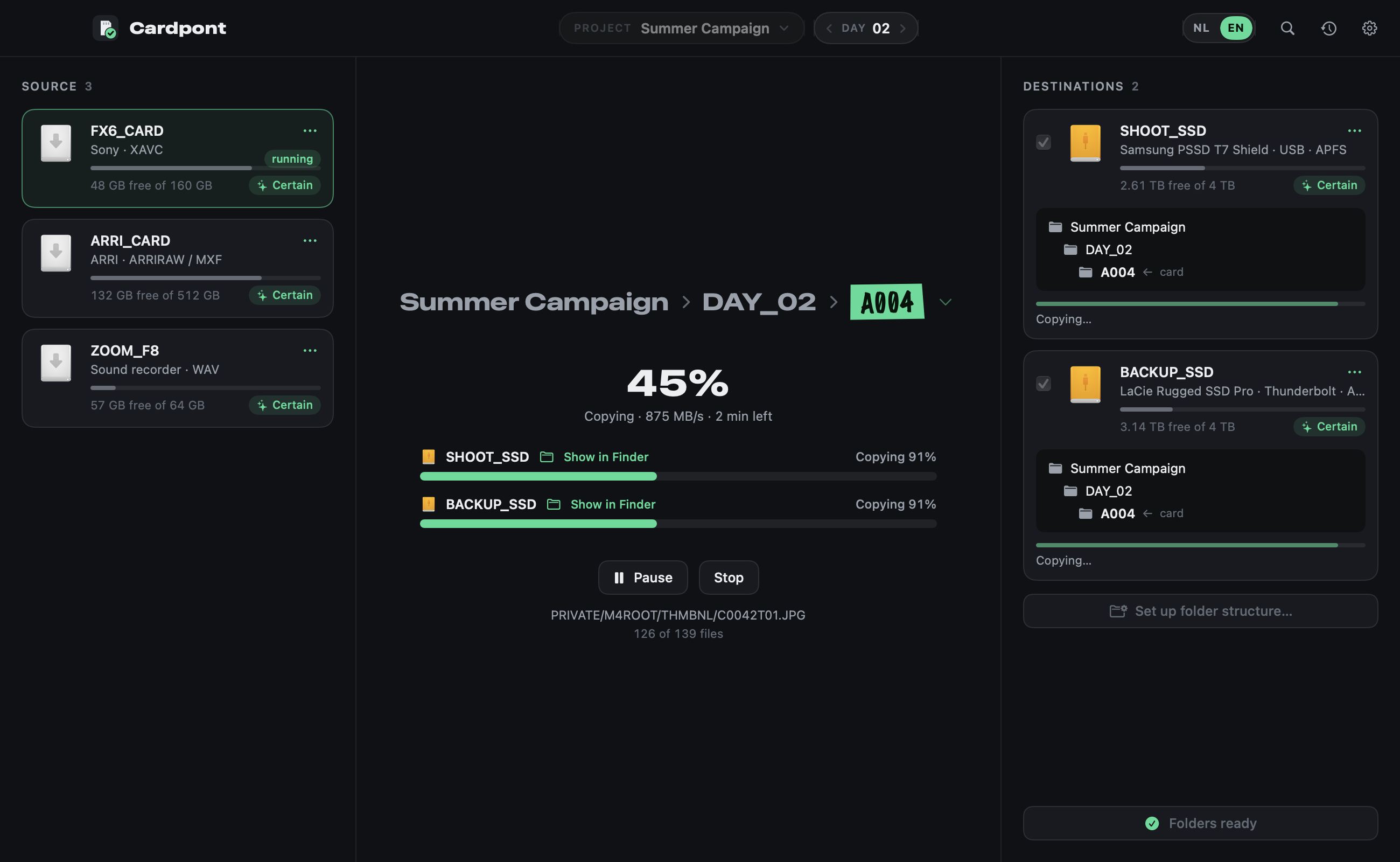Select DAY_02 folder under BACKUP_SSD
Viewport: 1400px width, 862px height.
coord(1097,491)
